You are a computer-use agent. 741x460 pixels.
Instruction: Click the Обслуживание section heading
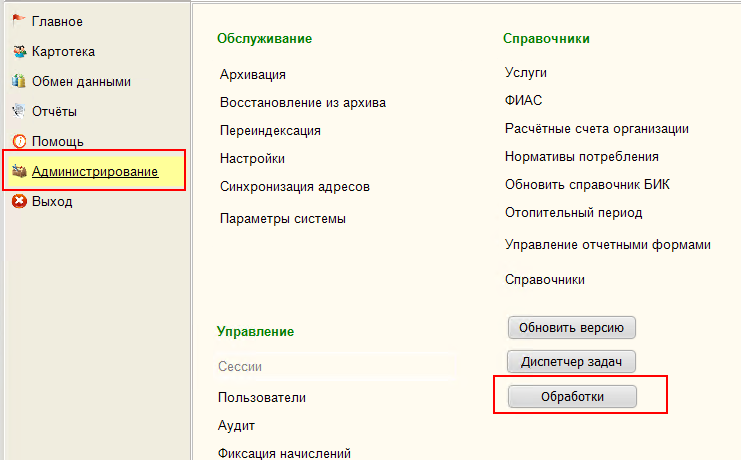pos(265,39)
